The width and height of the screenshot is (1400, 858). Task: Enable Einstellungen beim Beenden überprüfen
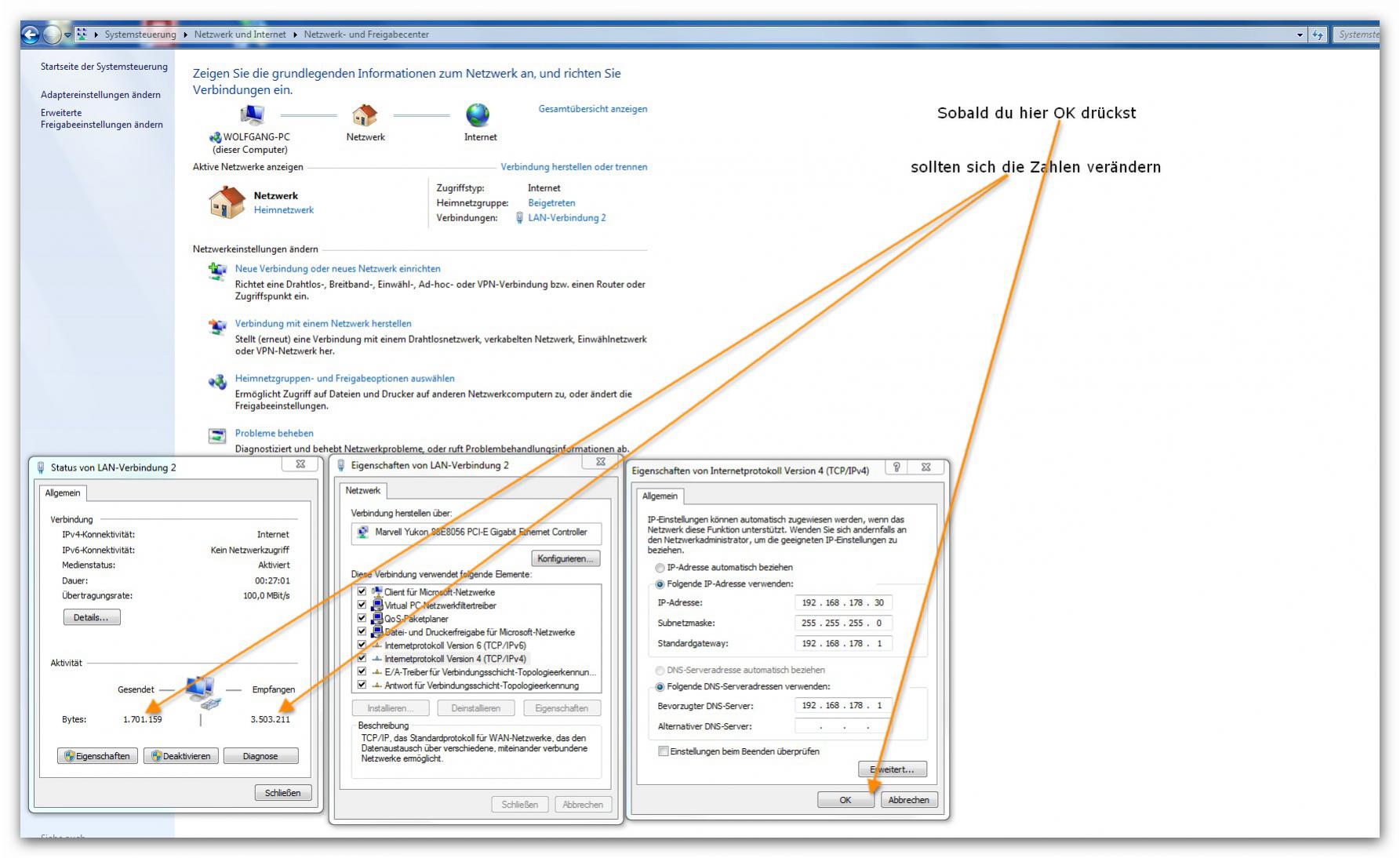tap(664, 751)
